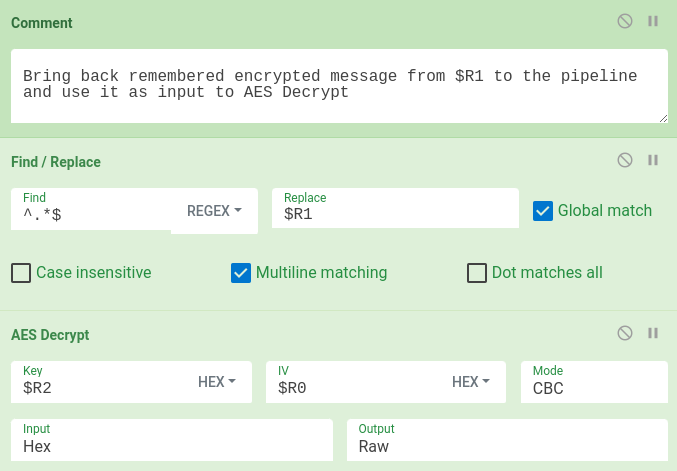Set breakpoint on AES Decrypt
The height and width of the screenshot is (471, 677).
653,333
